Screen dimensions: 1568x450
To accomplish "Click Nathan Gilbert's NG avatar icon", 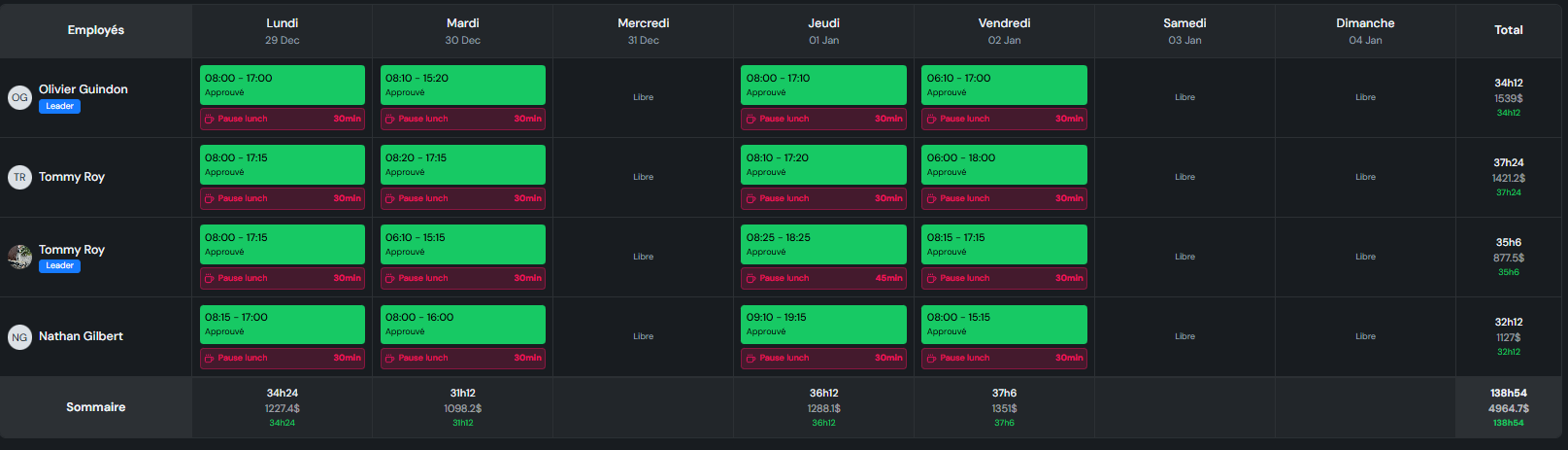I will [x=19, y=336].
